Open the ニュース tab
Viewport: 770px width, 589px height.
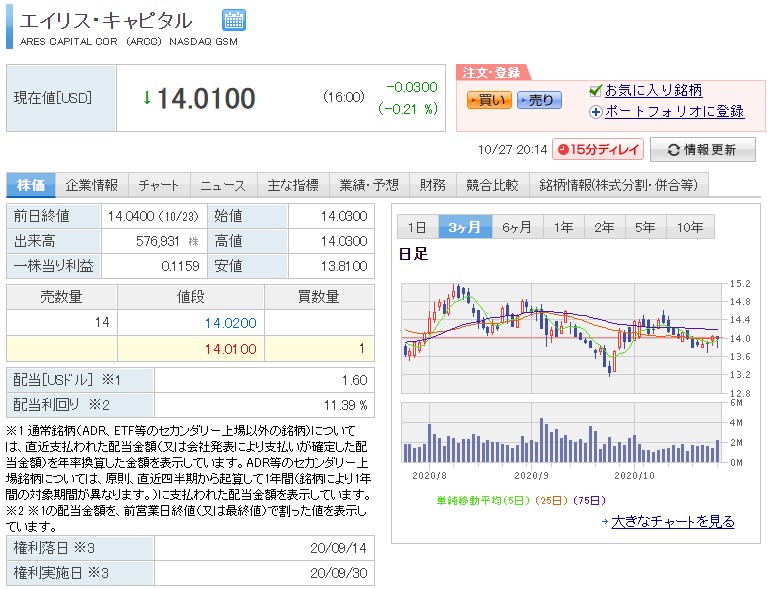coord(223,185)
